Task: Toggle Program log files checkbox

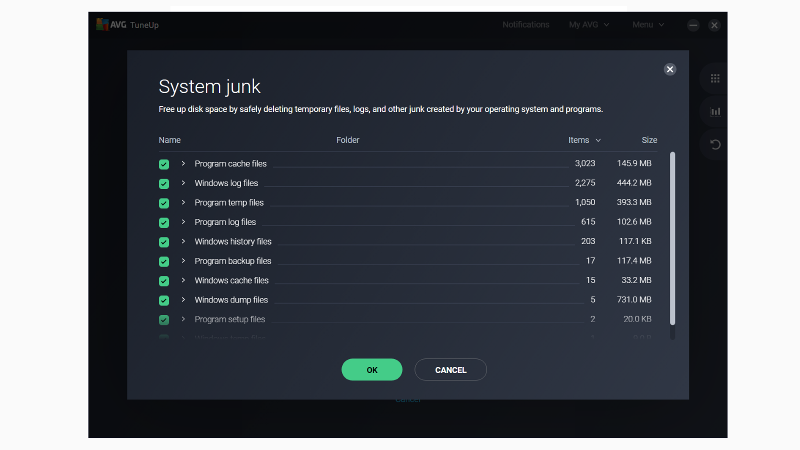Action: [x=164, y=222]
